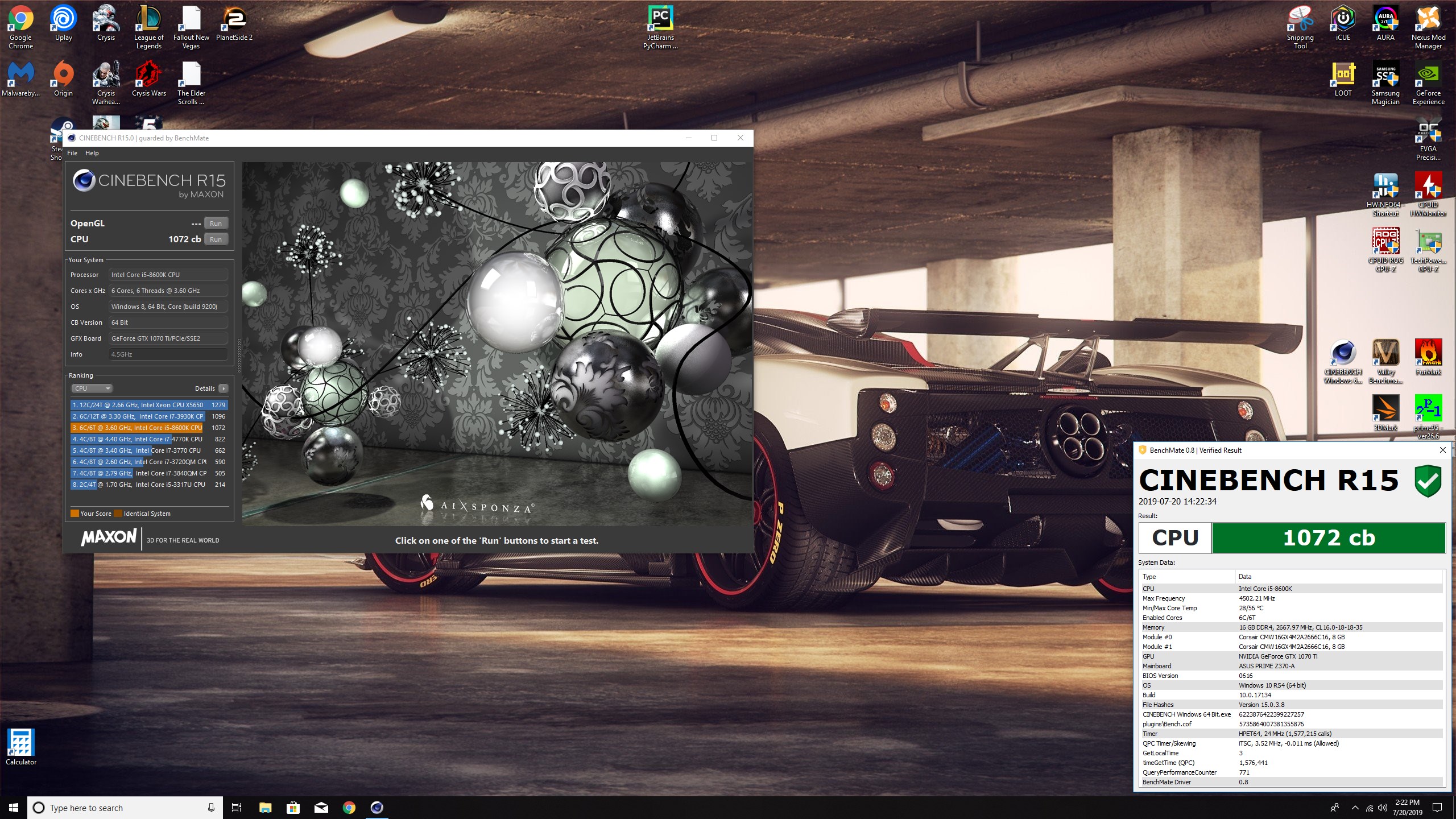Open the File menu in Cinebench

pos(72,153)
